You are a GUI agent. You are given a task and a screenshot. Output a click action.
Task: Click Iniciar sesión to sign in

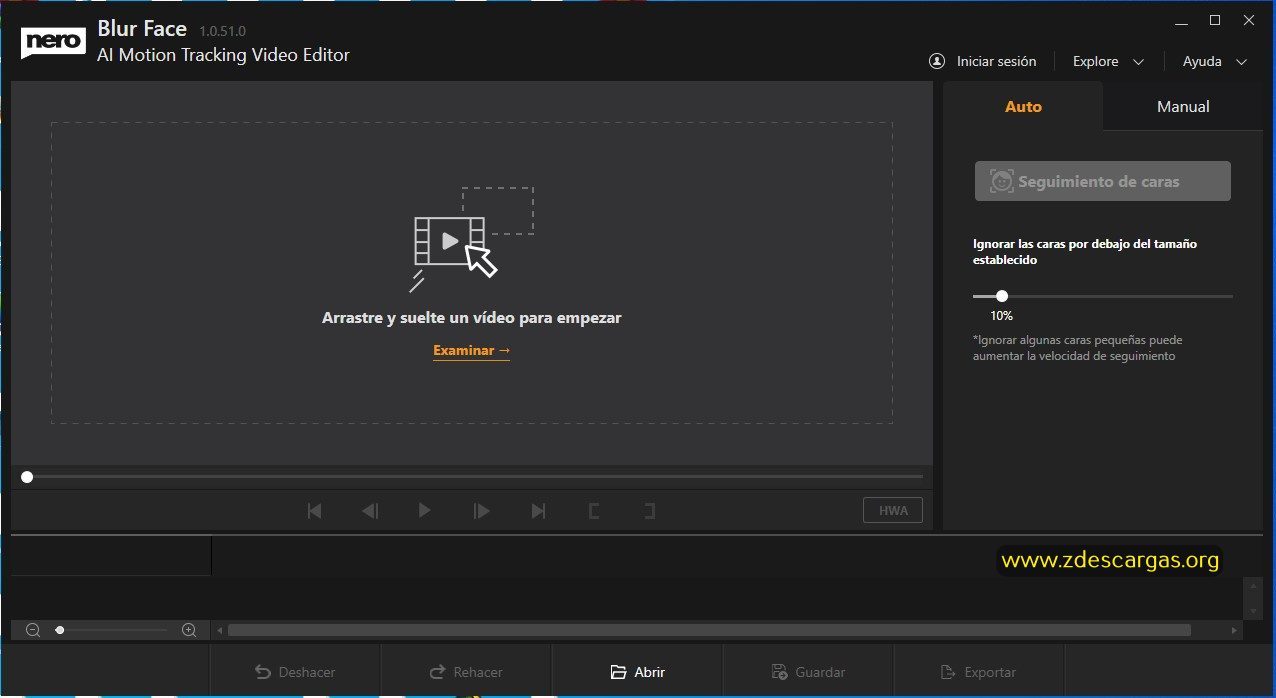996,61
